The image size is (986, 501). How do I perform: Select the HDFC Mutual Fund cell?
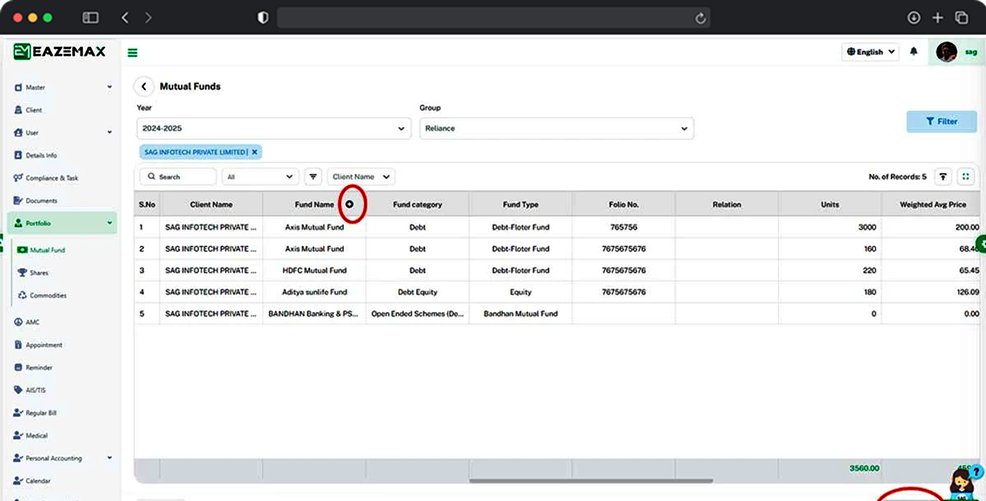pyautogui.click(x=314, y=270)
